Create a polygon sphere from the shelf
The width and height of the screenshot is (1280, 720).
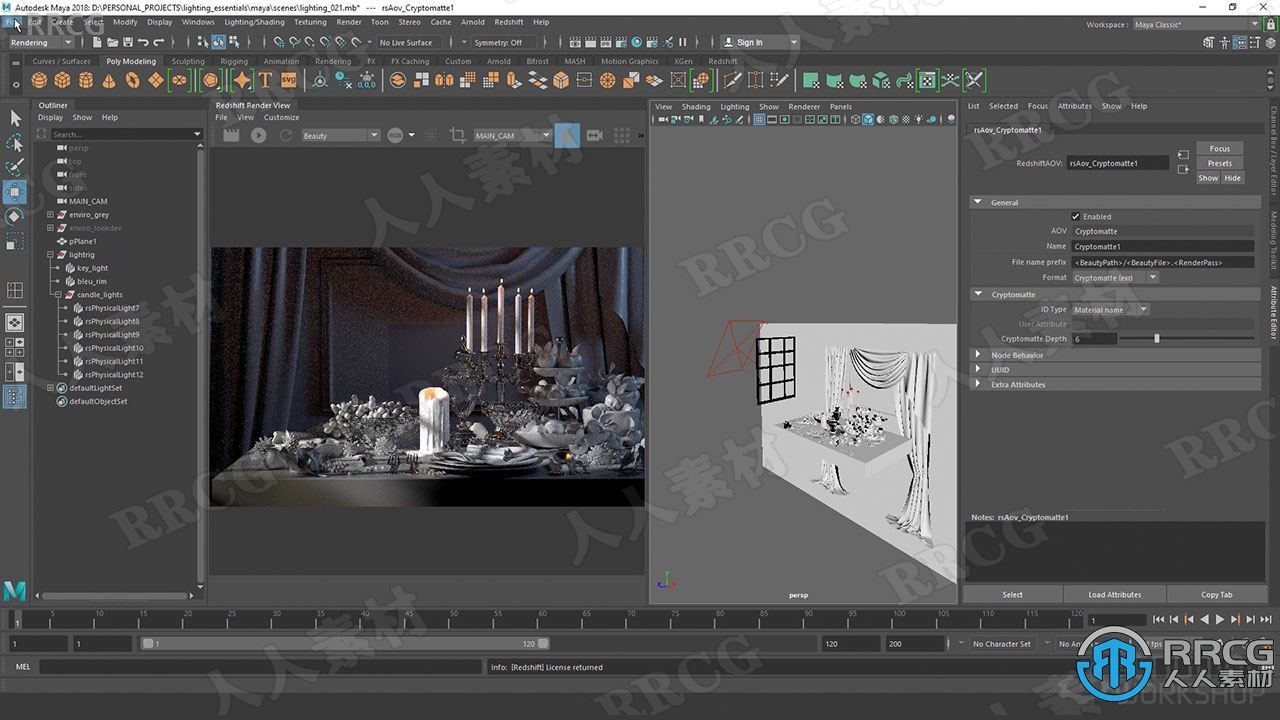(x=41, y=81)
